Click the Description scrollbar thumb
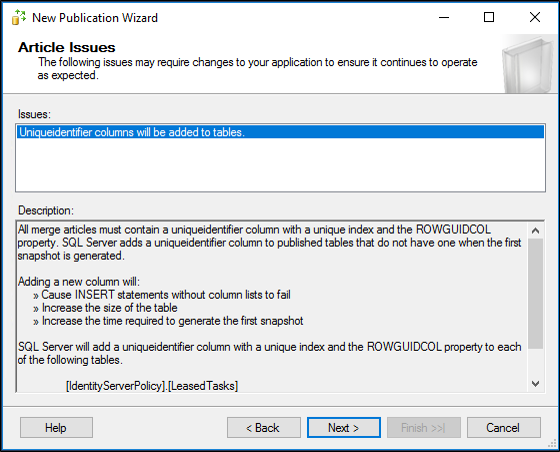Screen dimensions: 560x452 point(535,293)
